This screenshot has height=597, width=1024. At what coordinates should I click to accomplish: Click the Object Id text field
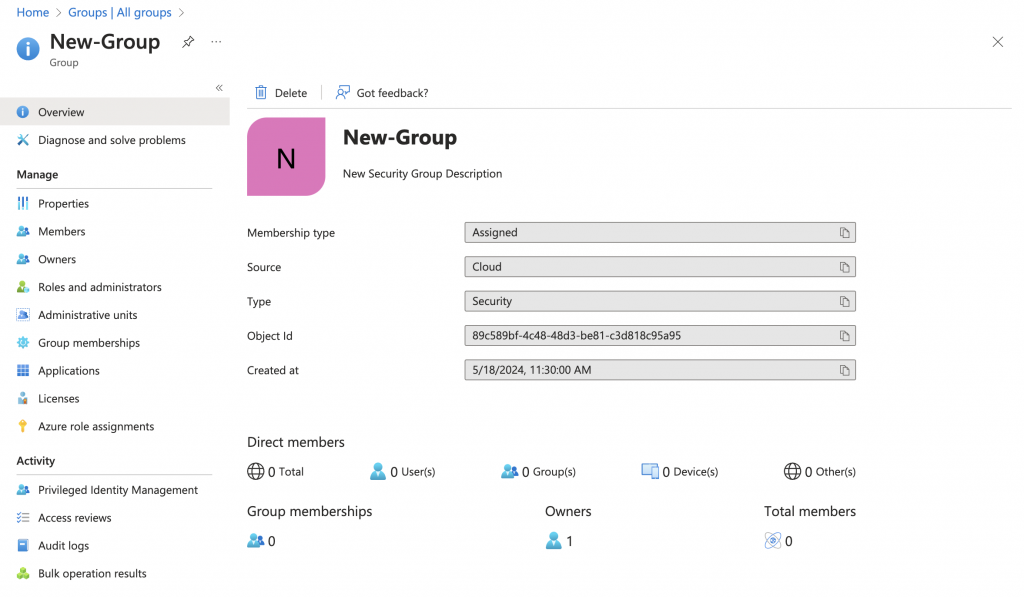(660, 336)
